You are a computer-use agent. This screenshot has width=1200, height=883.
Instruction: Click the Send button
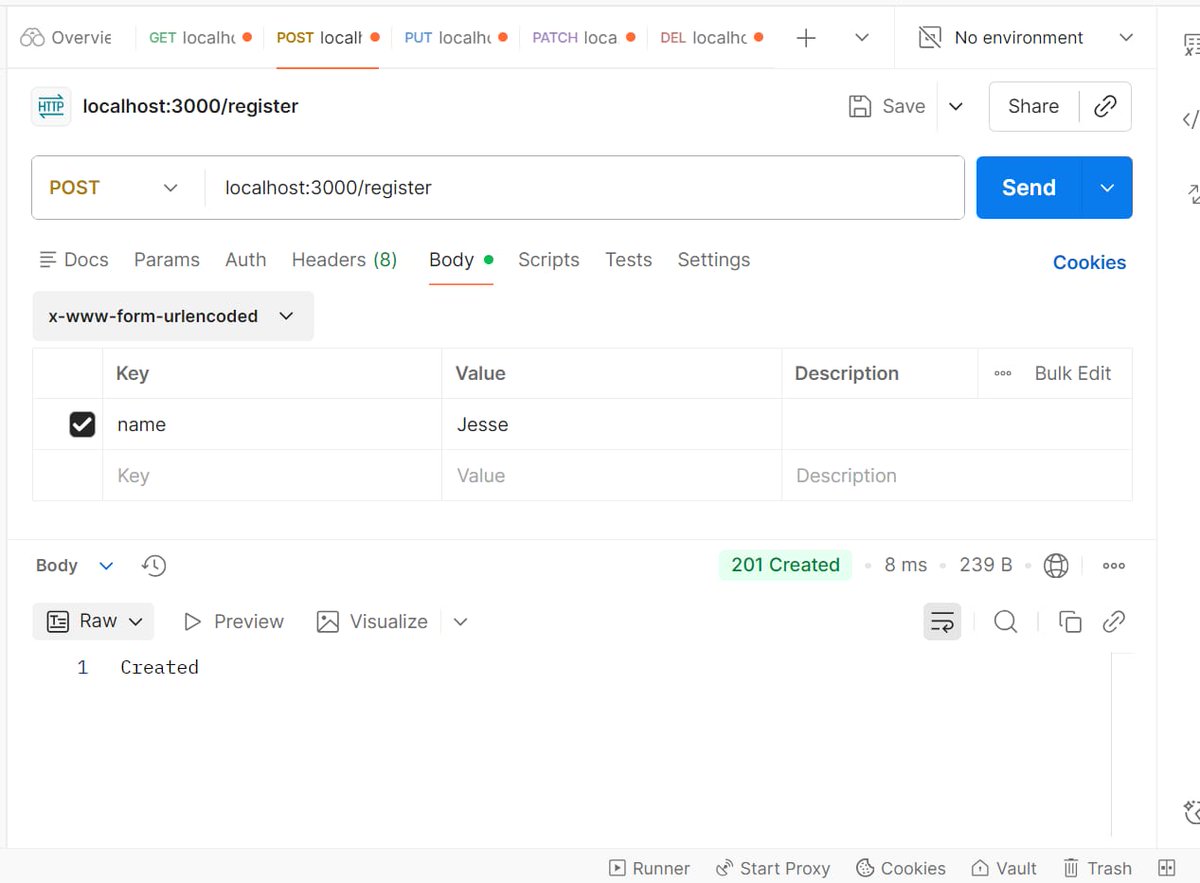(x=1027, y=187)
